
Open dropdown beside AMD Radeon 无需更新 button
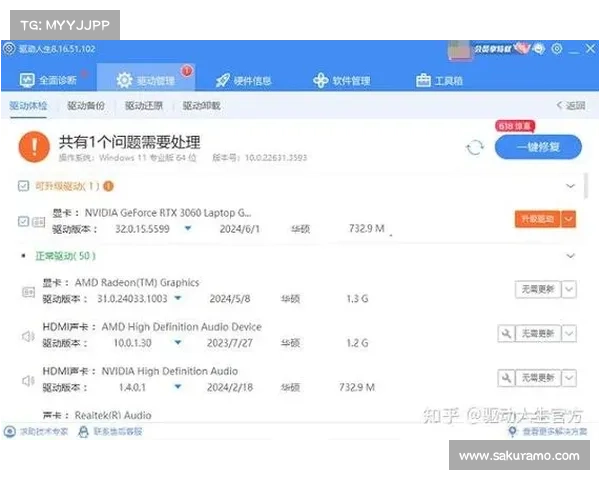click(569, 289)
